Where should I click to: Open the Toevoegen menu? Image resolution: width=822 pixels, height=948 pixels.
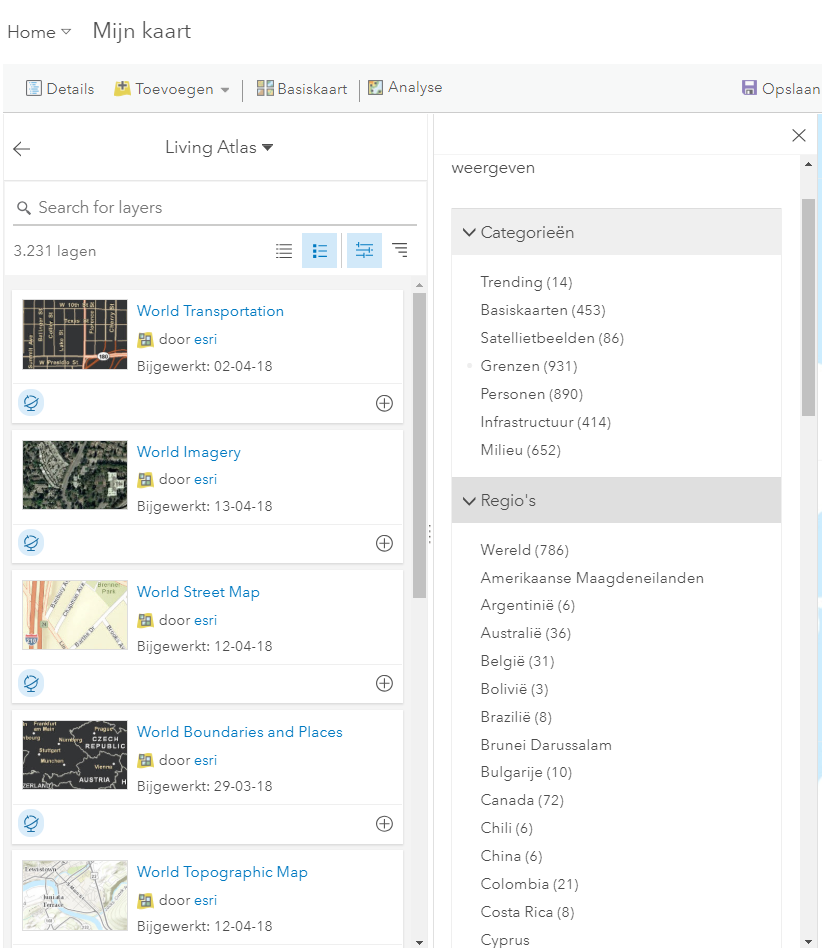coord(172,89)
